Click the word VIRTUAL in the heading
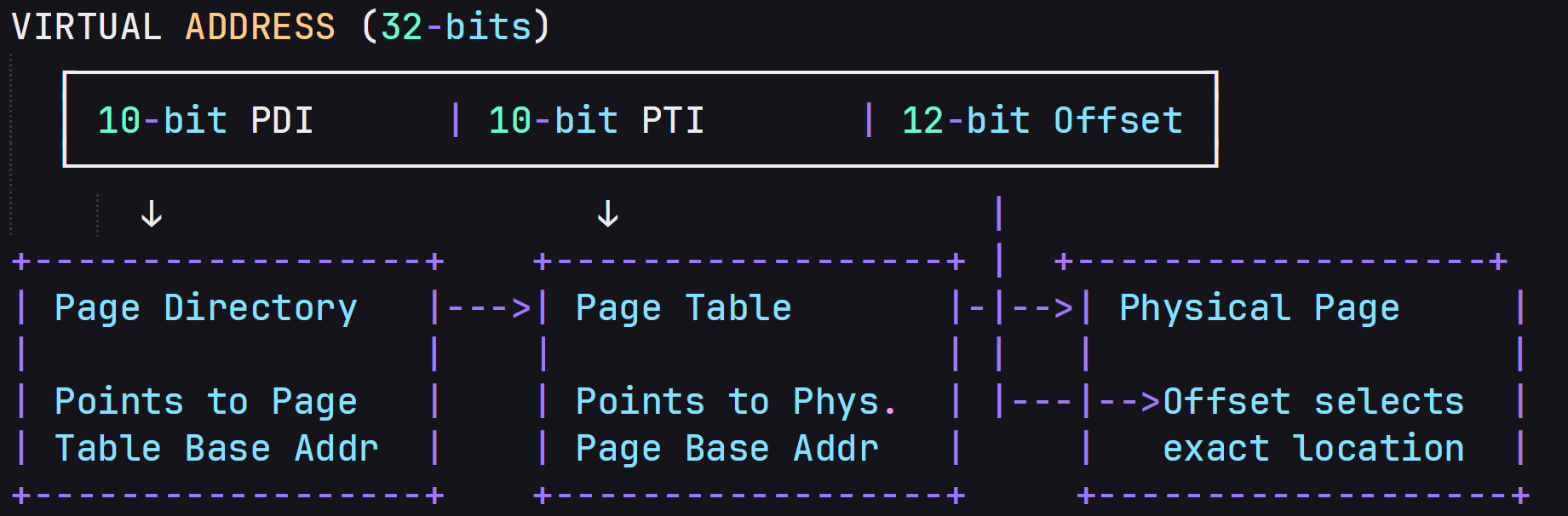Viewport: 1568px width, 516px height. click(x=86, y=26)
